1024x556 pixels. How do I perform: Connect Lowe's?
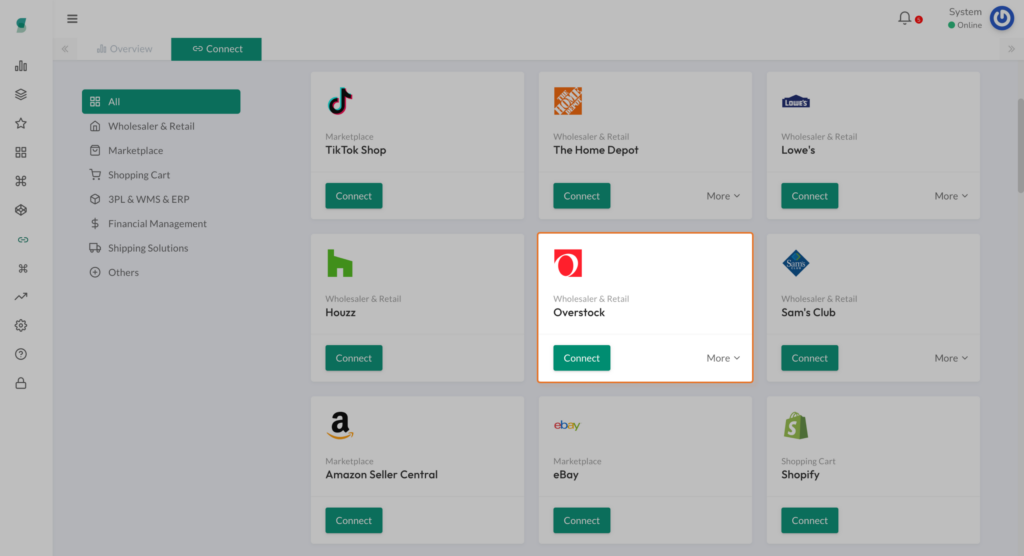coord(809,196)
